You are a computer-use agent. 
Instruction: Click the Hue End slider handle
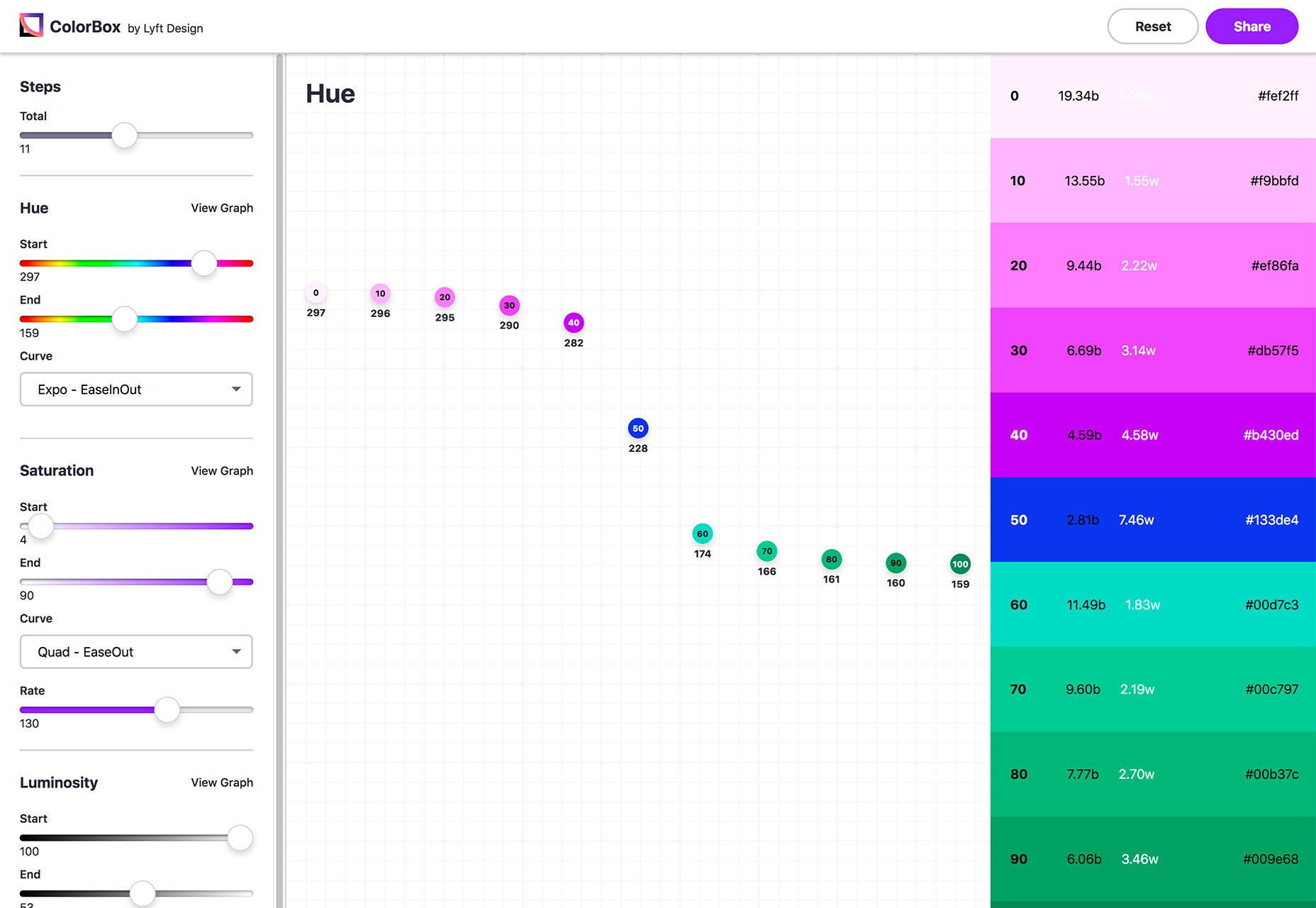point(125,319)
